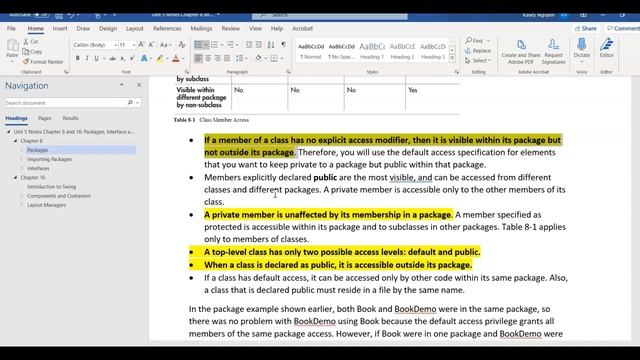Viewport: 640px width, 360px height.
Task: Open the numbering list dropdown
Action: pos(222,44)
